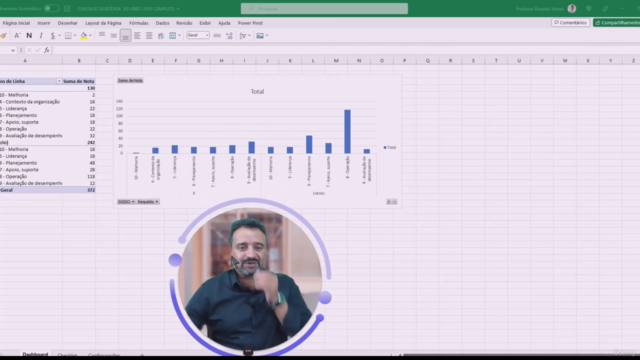640x360 pixels.
Task: Open the Power Pivot tab
Action: pos(250,23)
